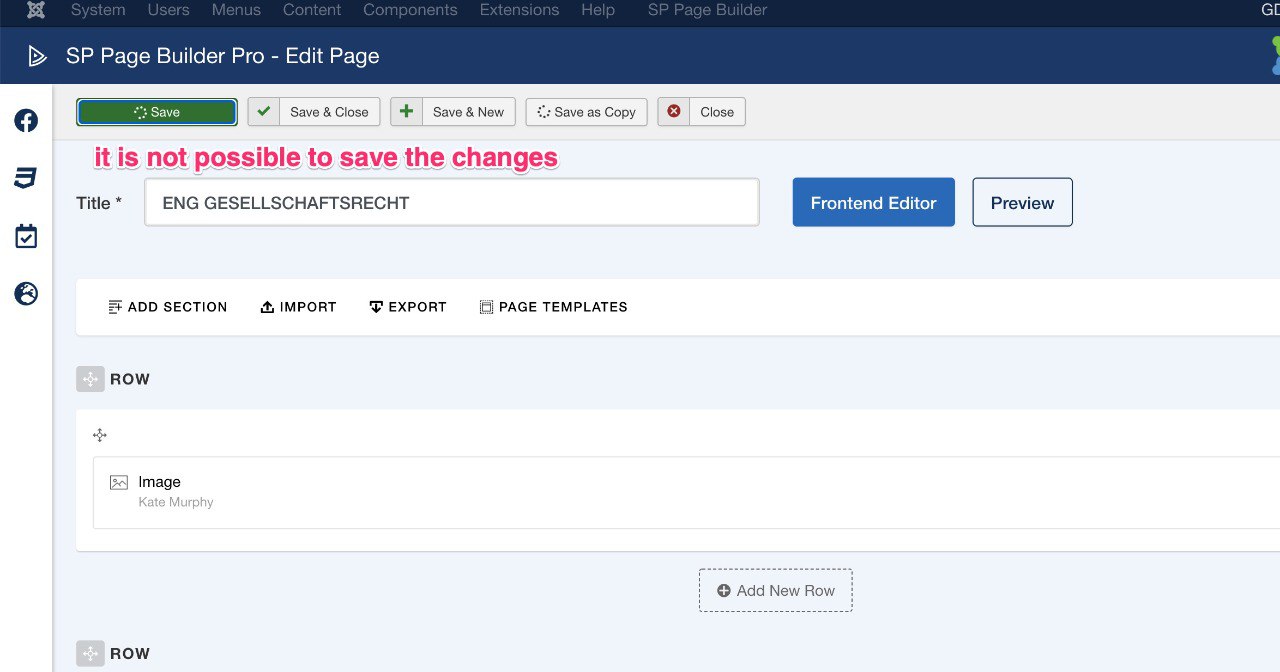The width and height of the screenshot is (1280, 672).
Task: Open the Components menu
Action: coord(410,10)
